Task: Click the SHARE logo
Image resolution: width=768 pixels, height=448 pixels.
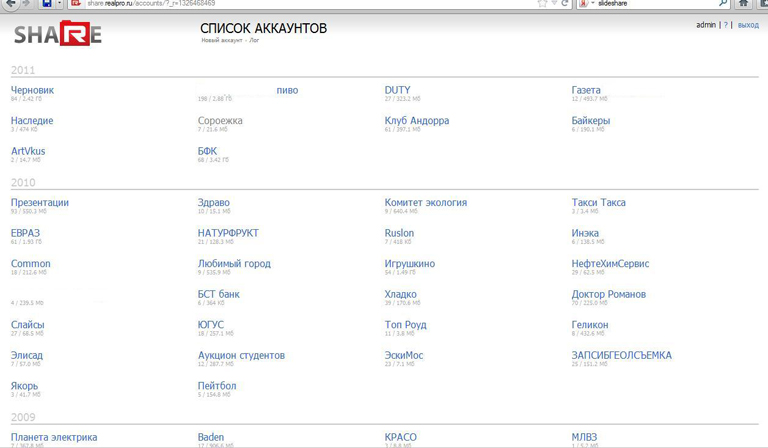Action: point(58,34)
